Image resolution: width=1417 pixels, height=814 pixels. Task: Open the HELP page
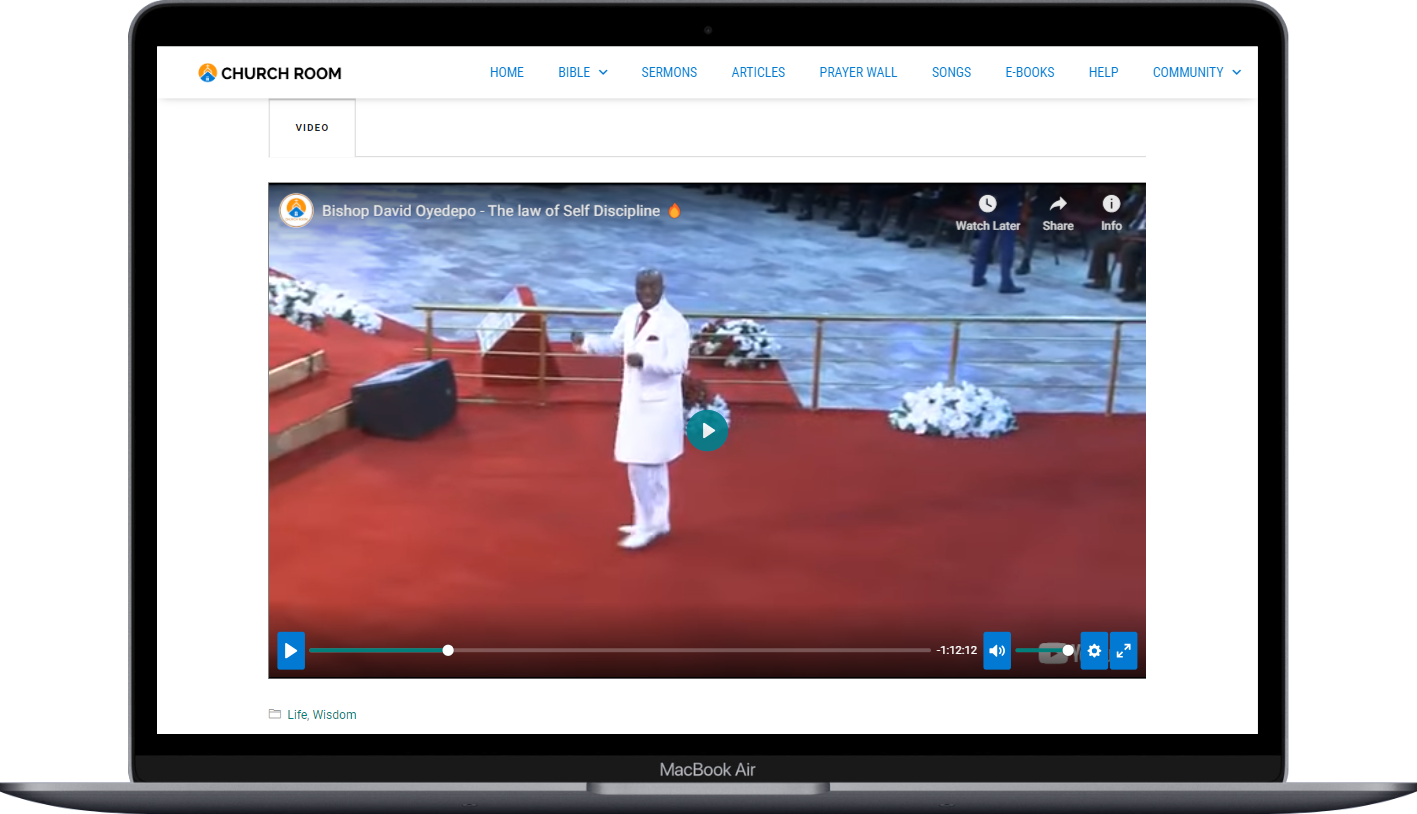pos(1103,73)
